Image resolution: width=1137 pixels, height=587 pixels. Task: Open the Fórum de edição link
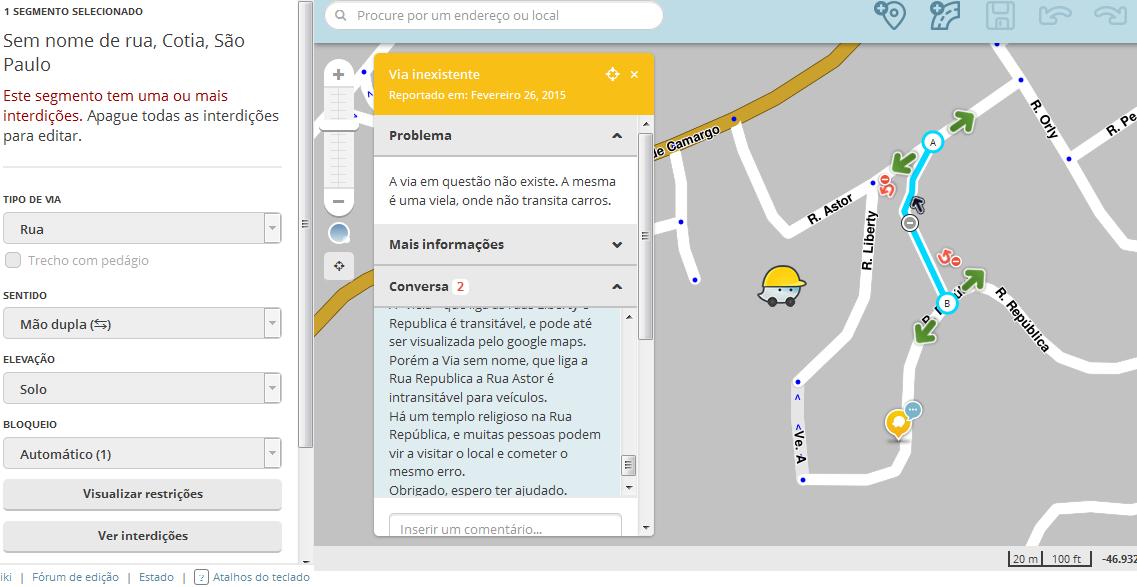pos(75,577)
